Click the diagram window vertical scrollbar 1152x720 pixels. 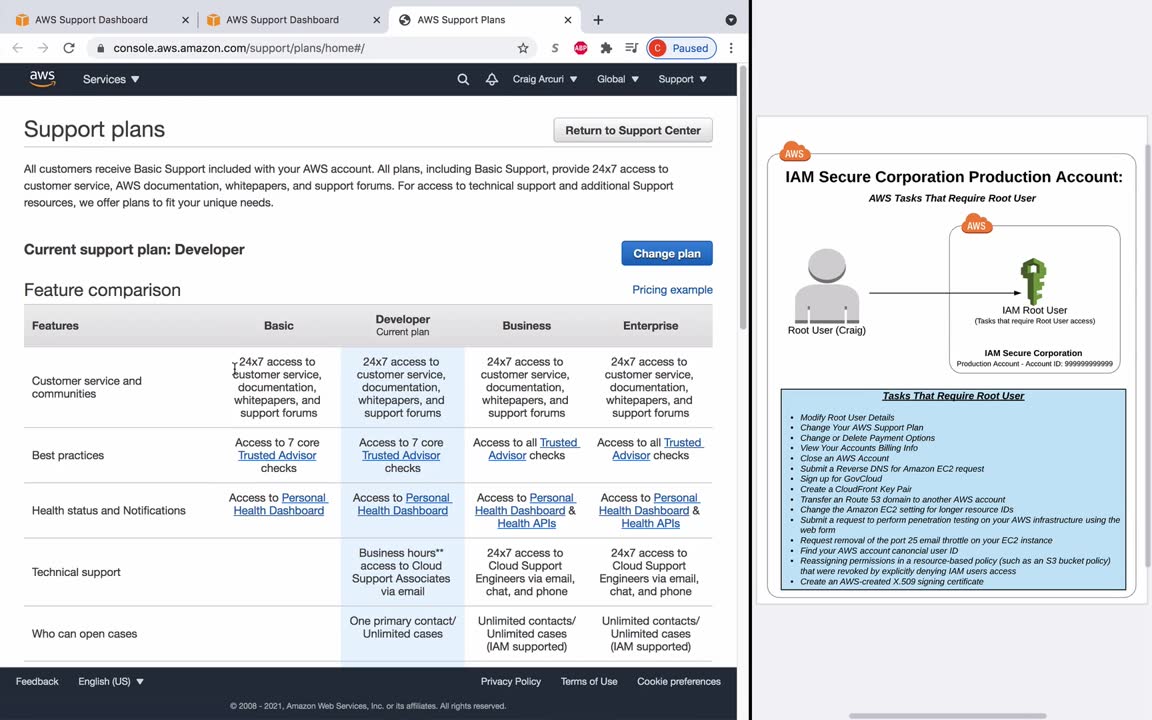(x=1148, y=356)
